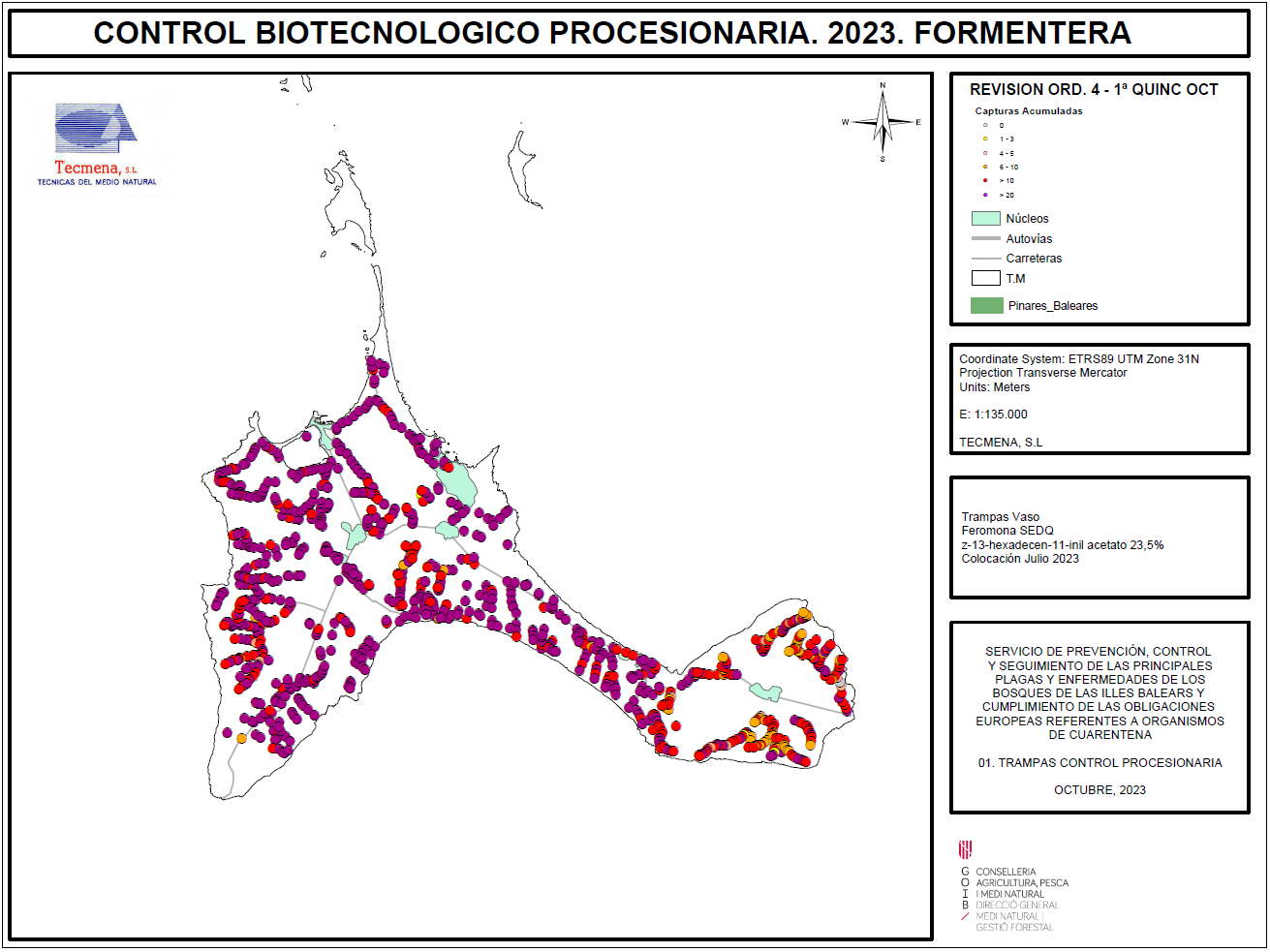Click the GOIB government emblem
The image size is (1270, 952).
(x=965, y=849)
